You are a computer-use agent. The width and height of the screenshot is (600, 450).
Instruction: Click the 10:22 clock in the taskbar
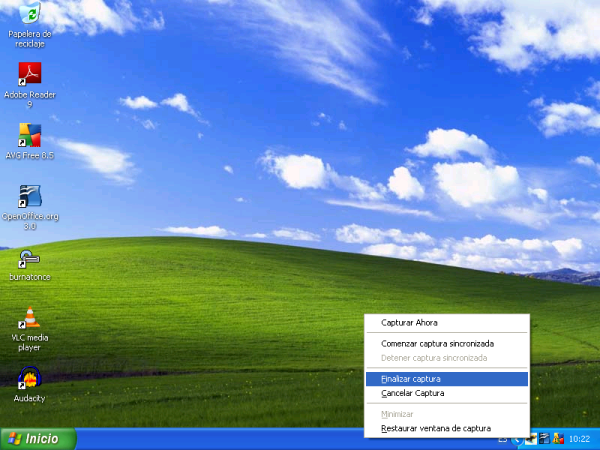[580, 439]
